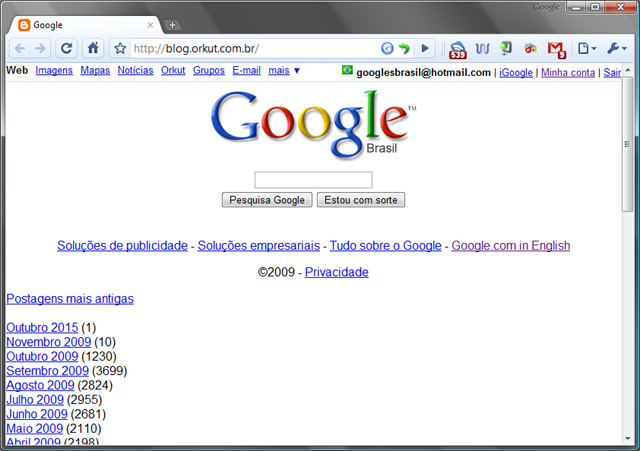Click the Brazil flag icon
640x451 pixels.
tap(347, 70)
